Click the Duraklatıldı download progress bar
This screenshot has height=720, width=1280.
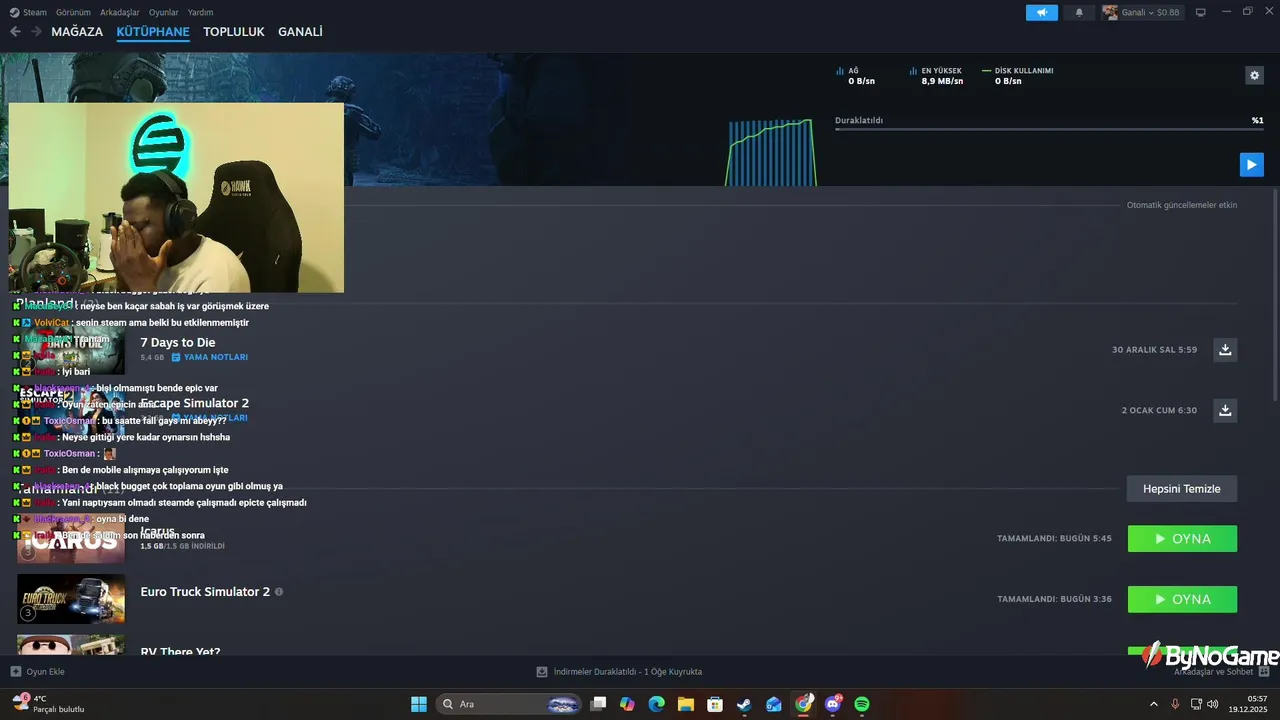[x=1049, y=129]
